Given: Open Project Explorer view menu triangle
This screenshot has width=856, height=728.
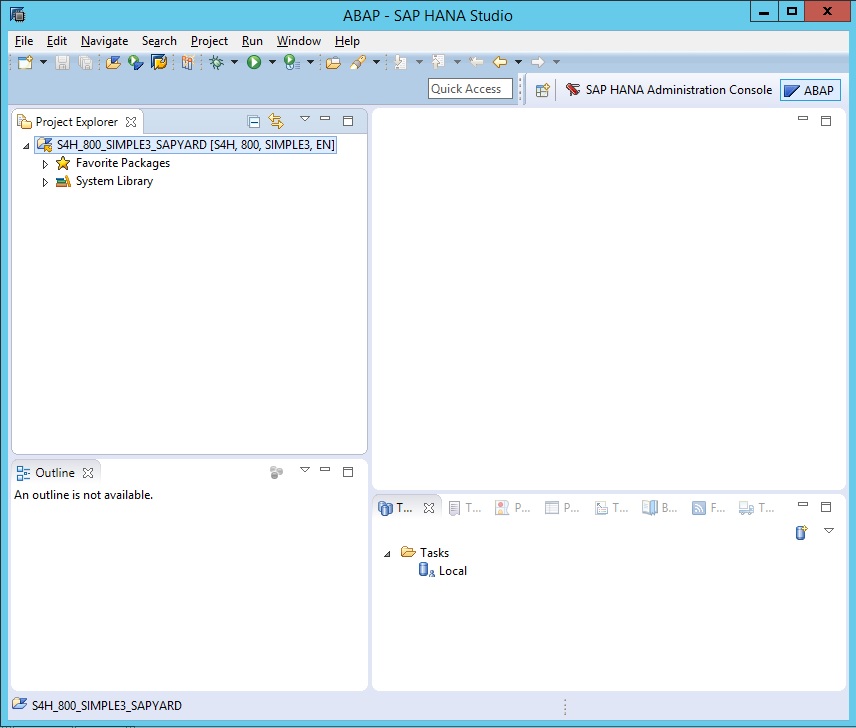Looking at the screenshot, I should pyautogui.click(x=305, y=119).
